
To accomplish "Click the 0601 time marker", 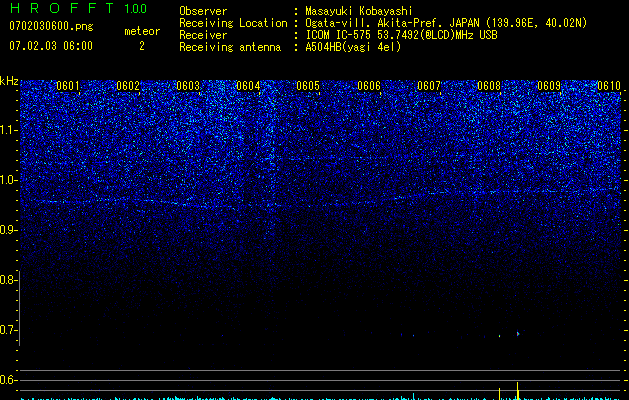I will tap(68, 86).
